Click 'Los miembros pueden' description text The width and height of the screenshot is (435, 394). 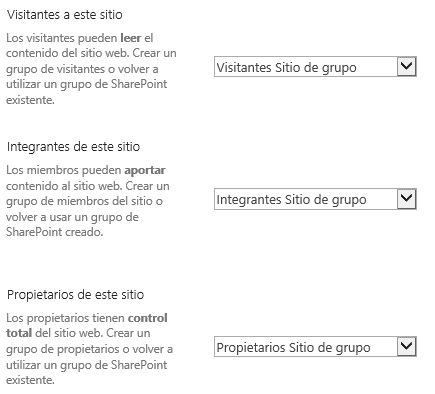64,170
